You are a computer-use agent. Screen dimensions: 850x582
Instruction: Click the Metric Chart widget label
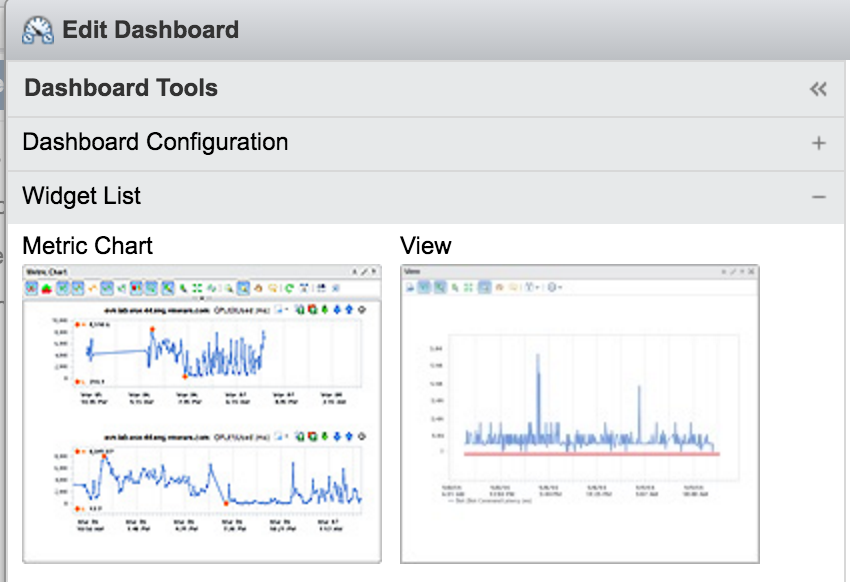coord(88,246)
